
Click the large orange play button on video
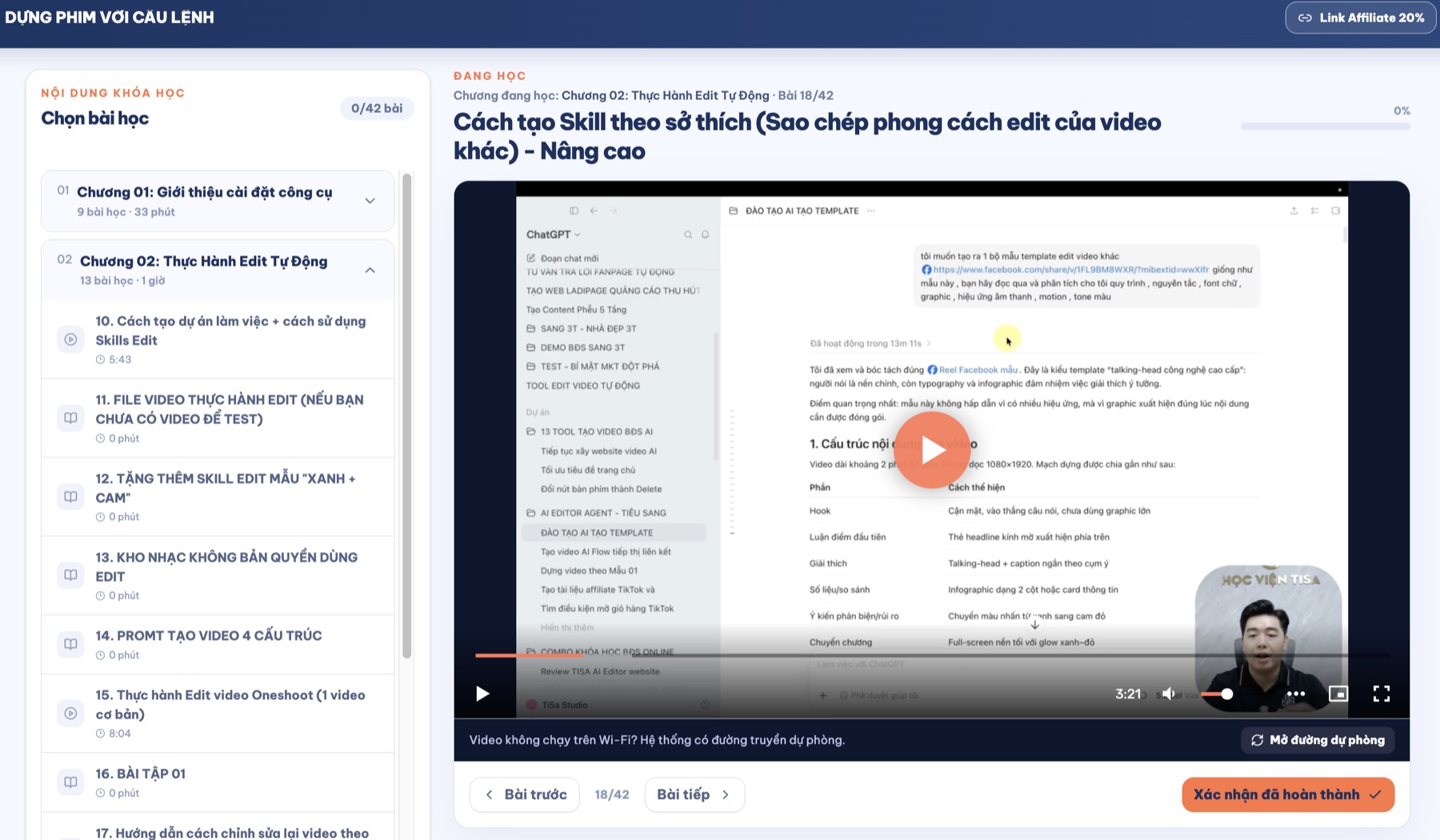click(931, 450)
